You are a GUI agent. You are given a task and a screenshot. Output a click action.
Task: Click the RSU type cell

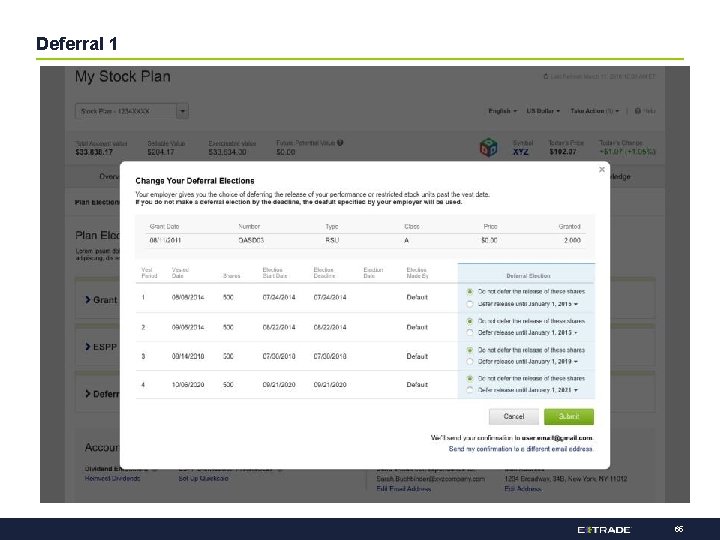coord(332,240)
